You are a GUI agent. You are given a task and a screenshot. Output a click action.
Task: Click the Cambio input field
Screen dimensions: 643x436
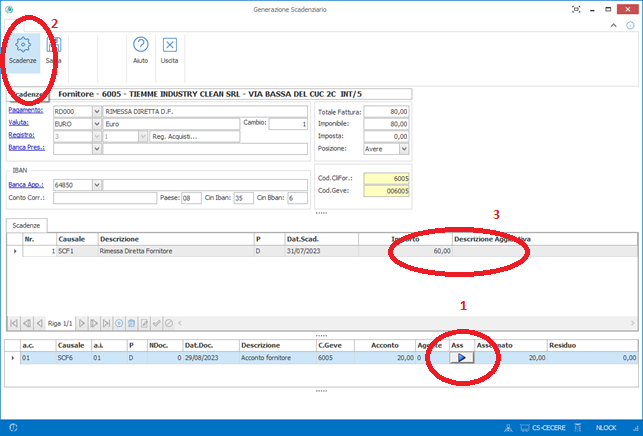tap(288, 124)
